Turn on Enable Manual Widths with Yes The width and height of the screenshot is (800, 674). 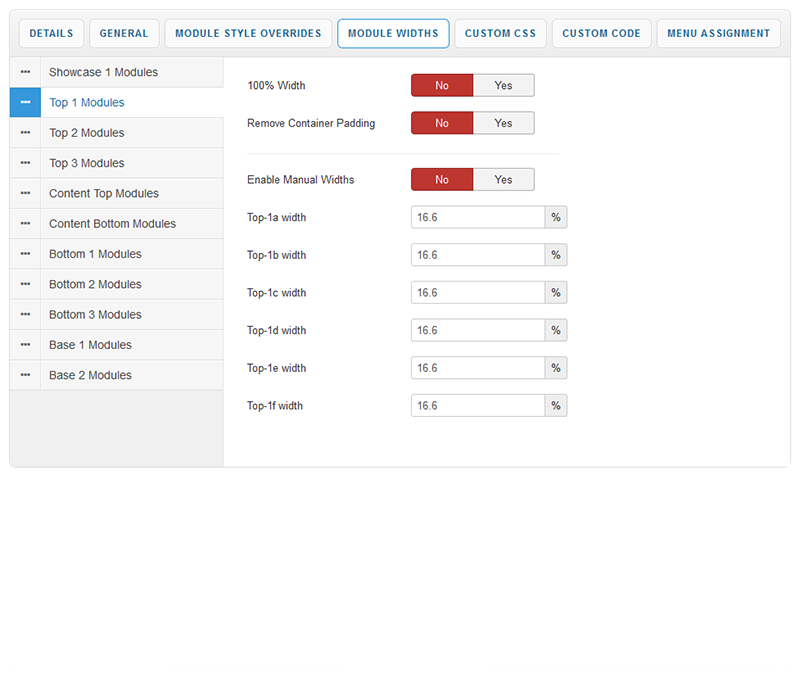503,180
